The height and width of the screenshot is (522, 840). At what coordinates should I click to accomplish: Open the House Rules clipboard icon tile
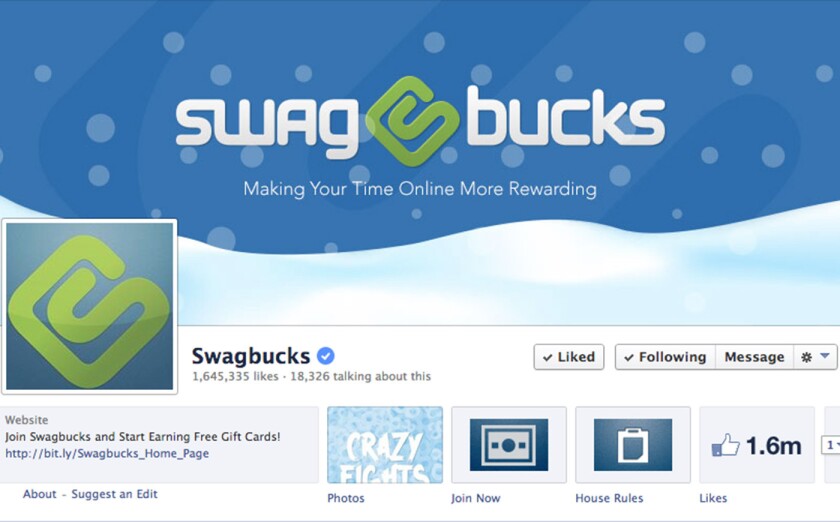click(x=633, y=445)
